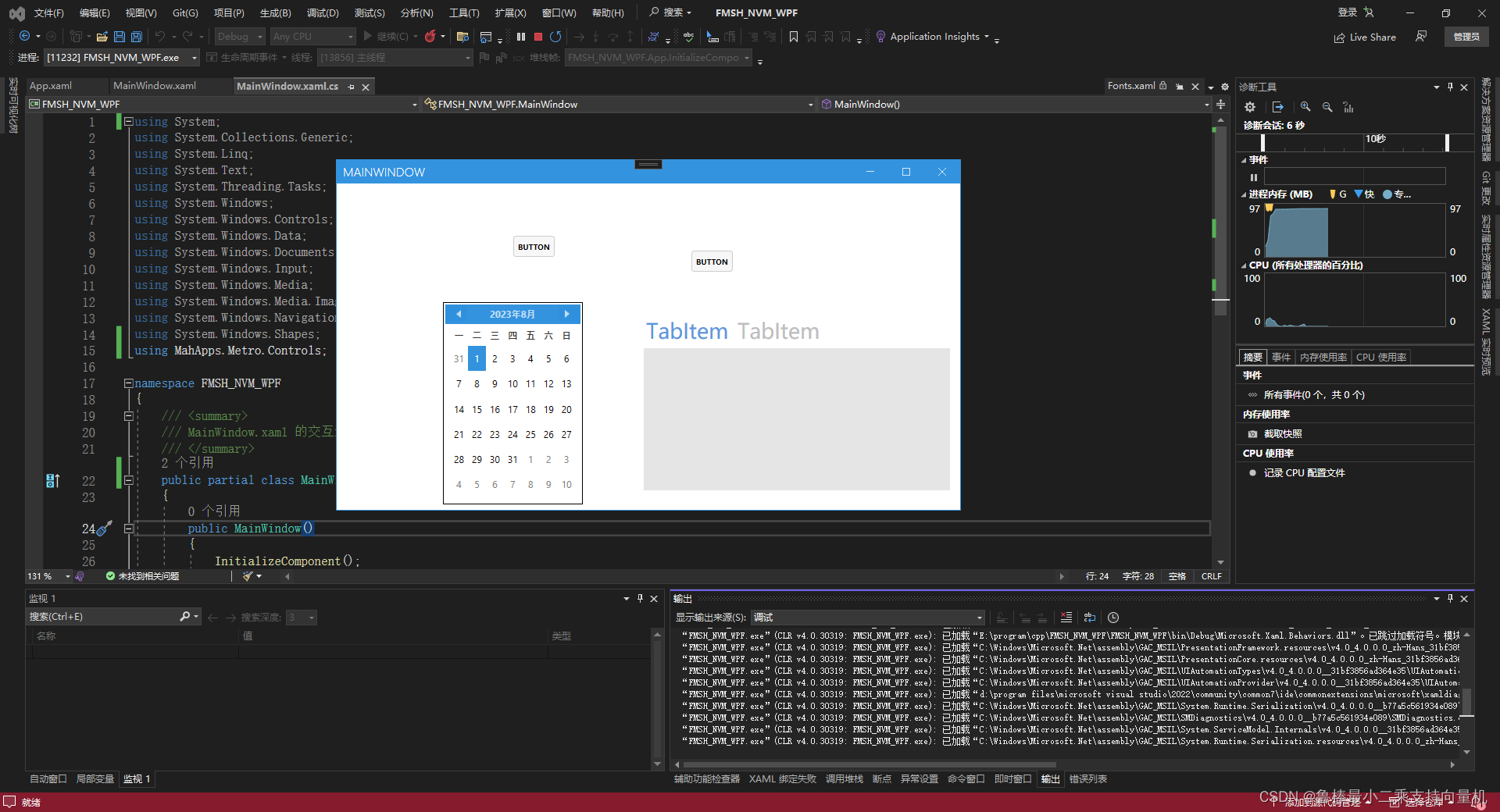The image size is (1500, 812).
Task: Switch to the 内存使用率 diagnostics tab
Action: coord(1323,358)
